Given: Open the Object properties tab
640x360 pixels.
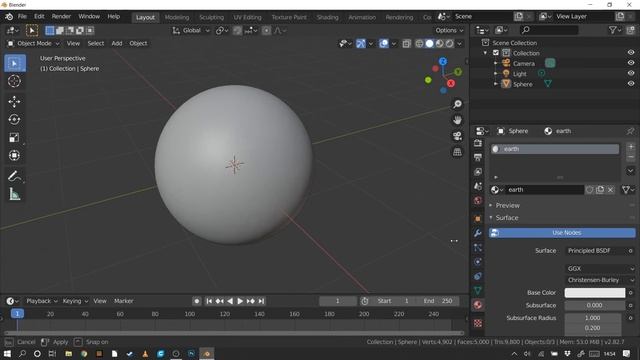Looking at the screenshot, I should click(x=478, y=219).
